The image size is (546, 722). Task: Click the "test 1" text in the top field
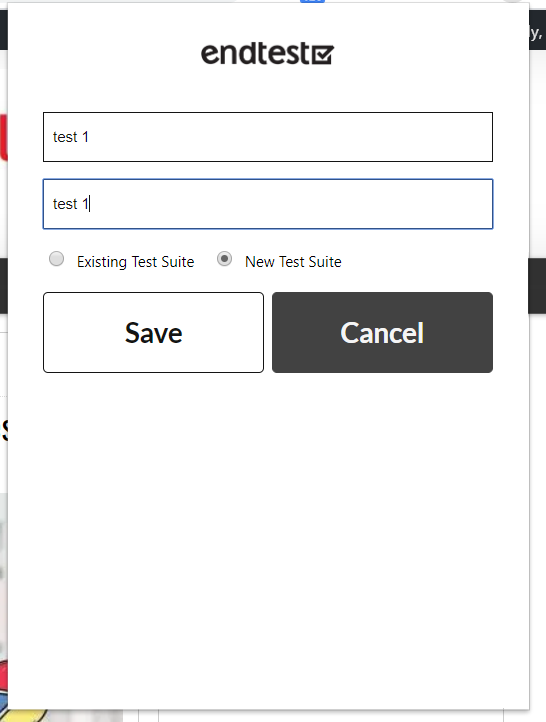tap(70, 137)
